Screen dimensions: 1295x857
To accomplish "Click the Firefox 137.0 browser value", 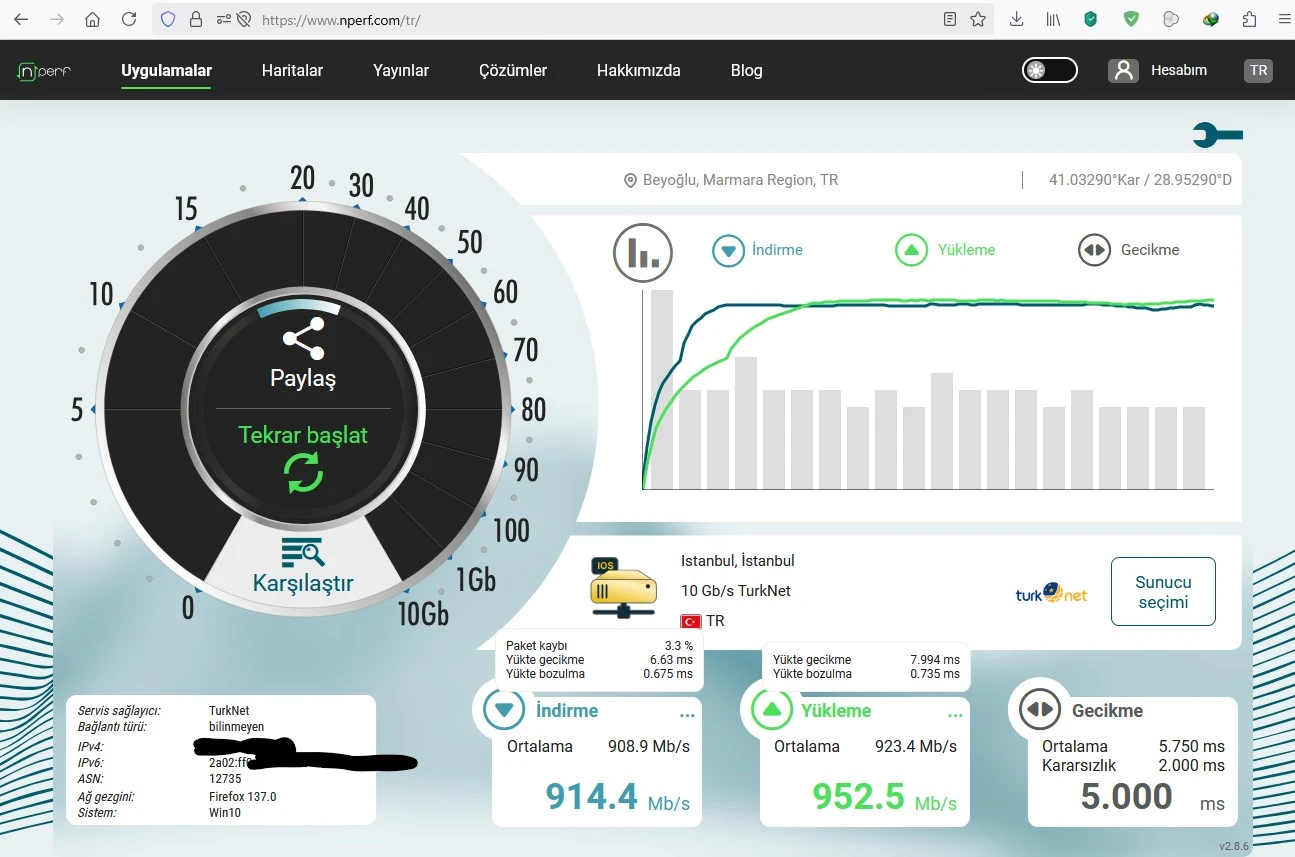I will click(x=242, y=797).
